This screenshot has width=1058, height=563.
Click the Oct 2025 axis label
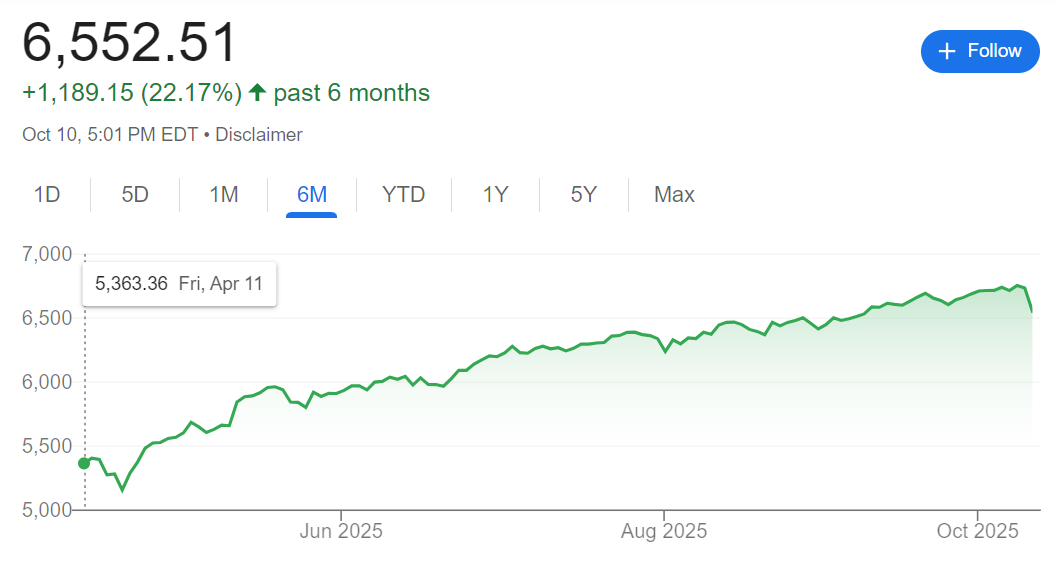[x=975, y=531]
